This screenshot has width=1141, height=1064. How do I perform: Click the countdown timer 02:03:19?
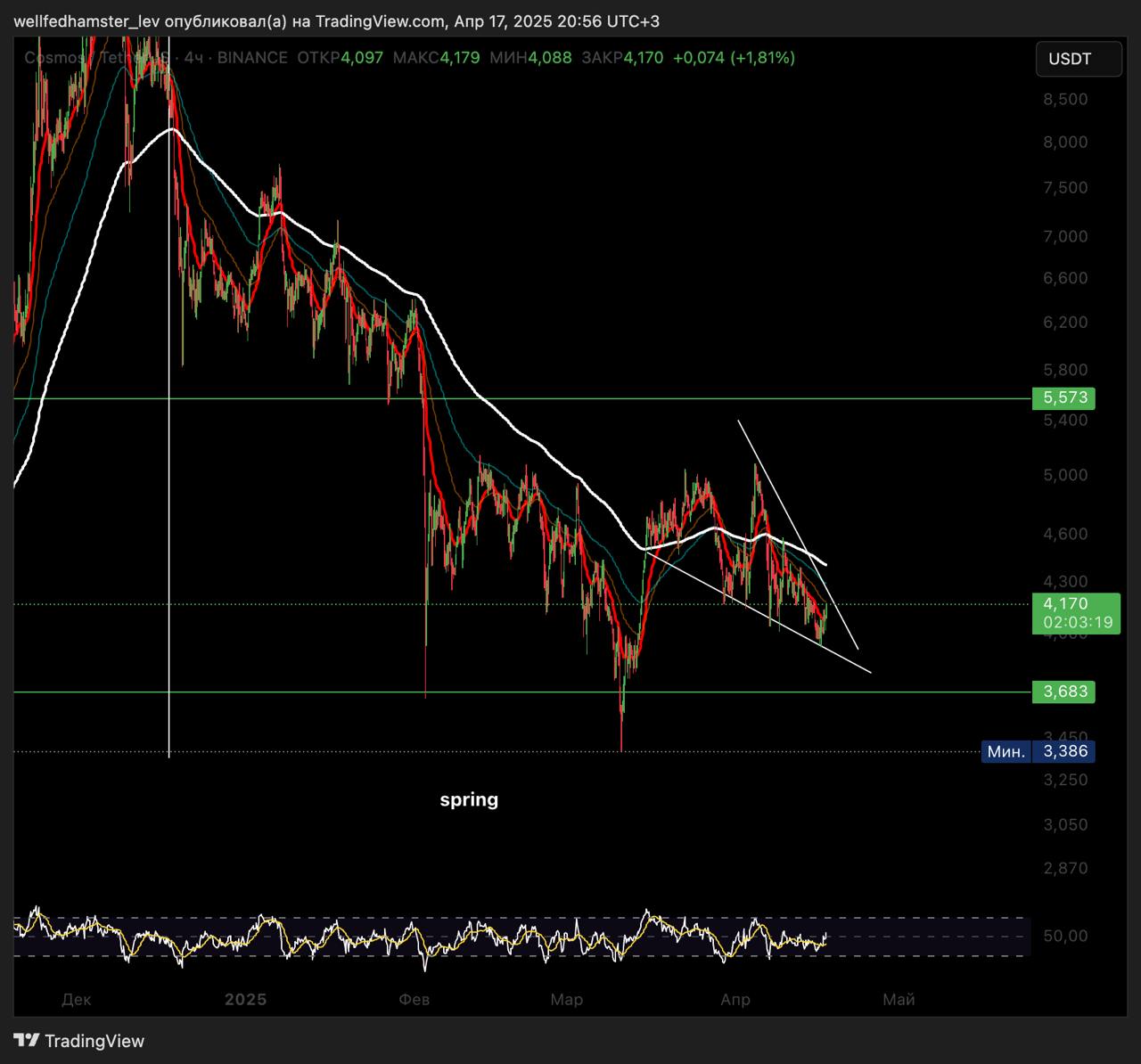[1077, 622]
